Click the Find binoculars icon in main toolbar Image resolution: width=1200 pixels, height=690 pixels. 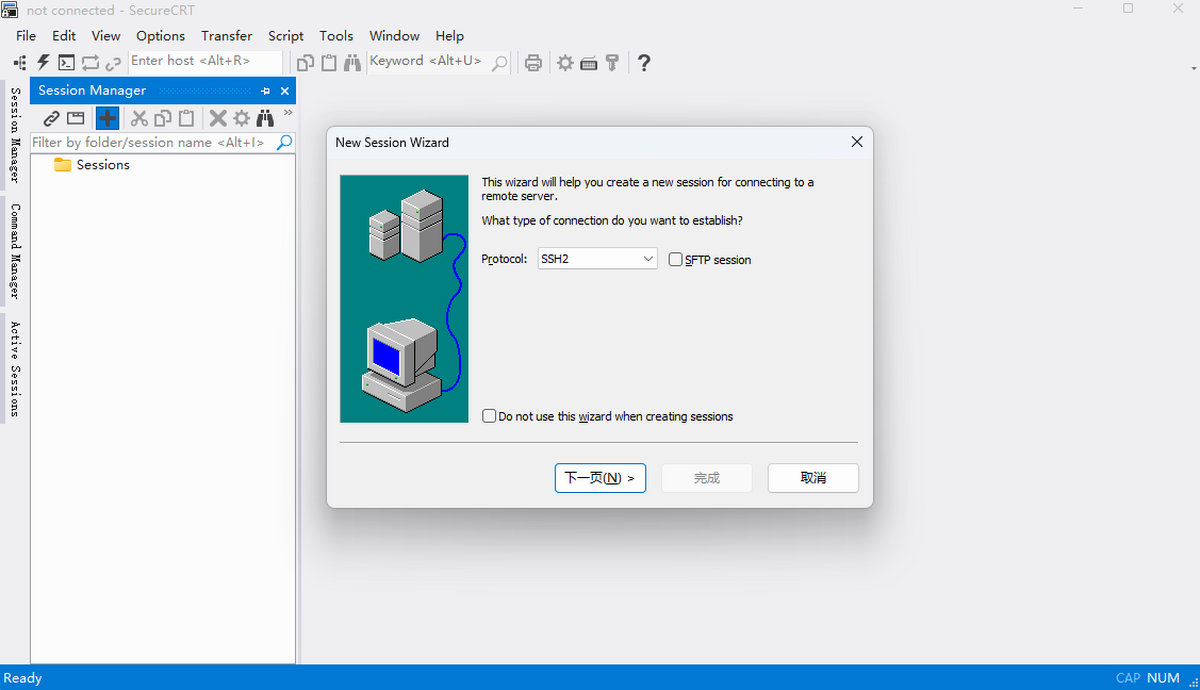pyautogui.click(x=352, y=62)
